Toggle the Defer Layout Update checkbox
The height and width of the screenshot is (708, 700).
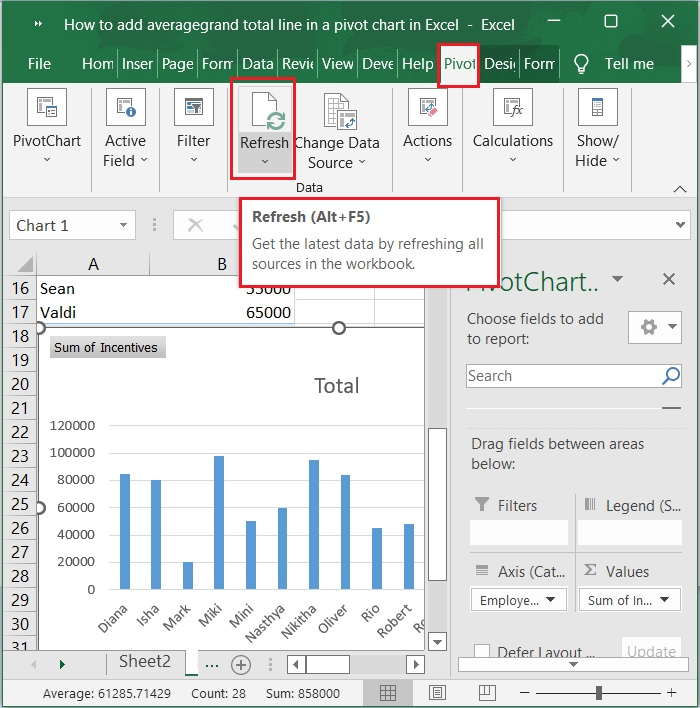(482, 652)
